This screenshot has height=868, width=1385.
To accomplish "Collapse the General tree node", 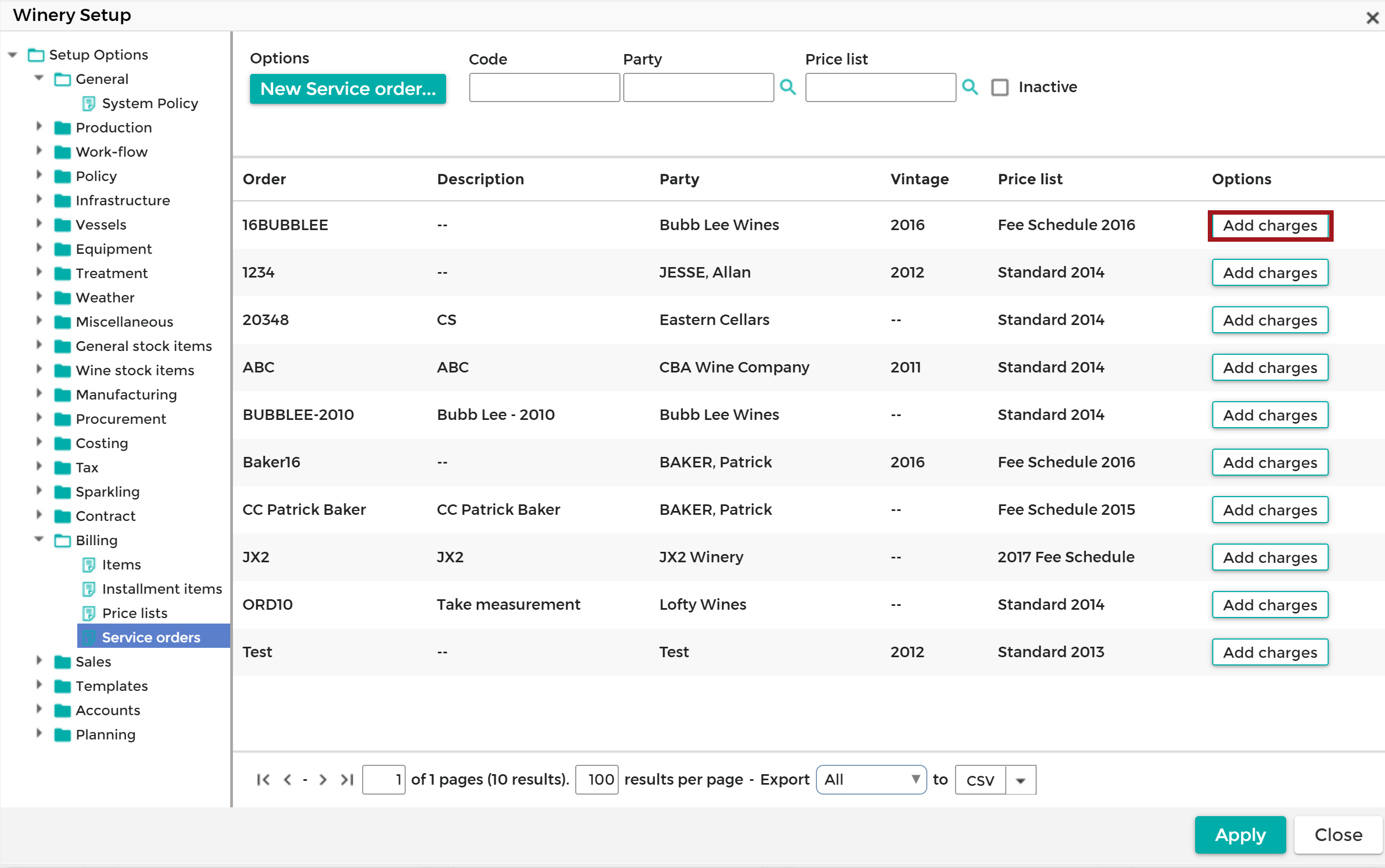I will 39,77.
